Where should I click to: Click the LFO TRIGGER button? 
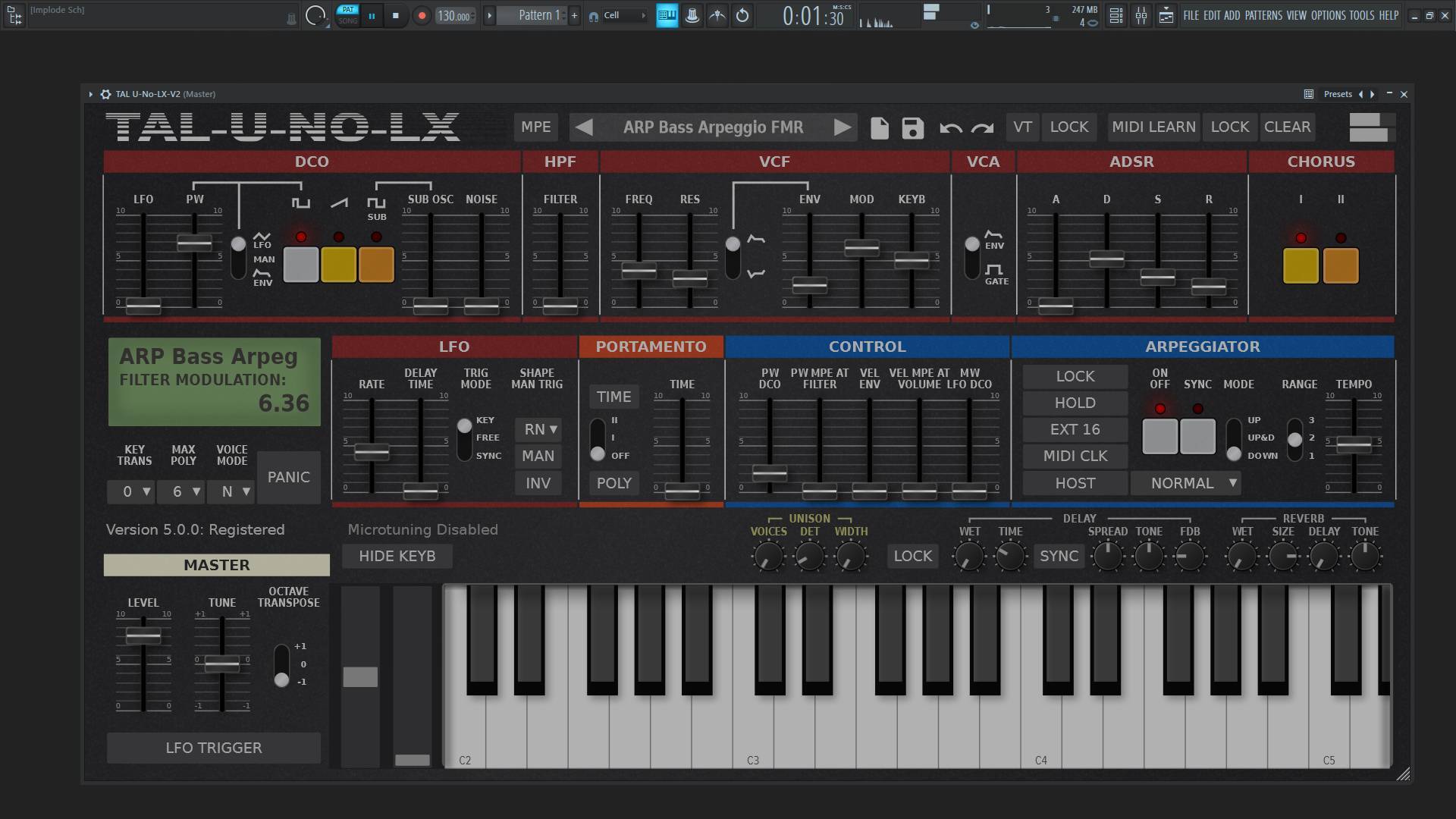214,748
